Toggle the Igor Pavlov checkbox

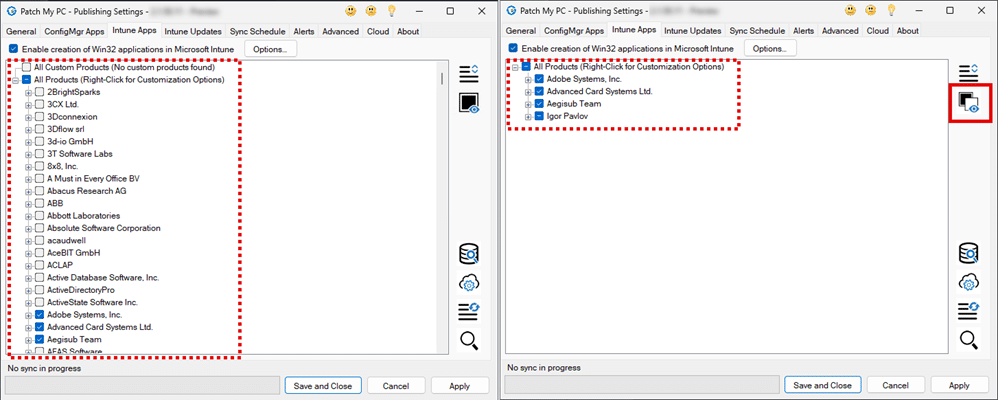pyautogui.click(x=539, y=116)
